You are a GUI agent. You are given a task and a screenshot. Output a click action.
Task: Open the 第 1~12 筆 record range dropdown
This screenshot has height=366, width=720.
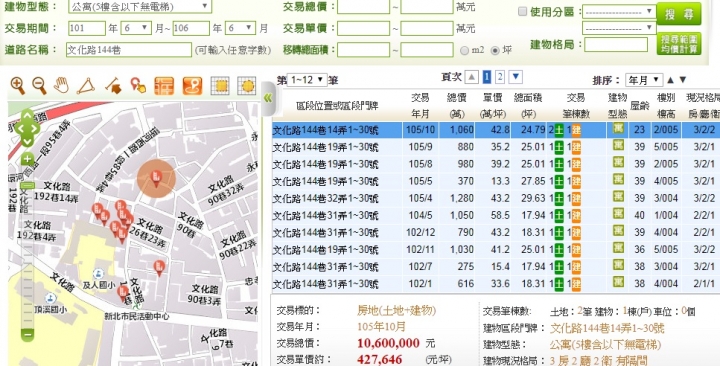tap(307, 80)
